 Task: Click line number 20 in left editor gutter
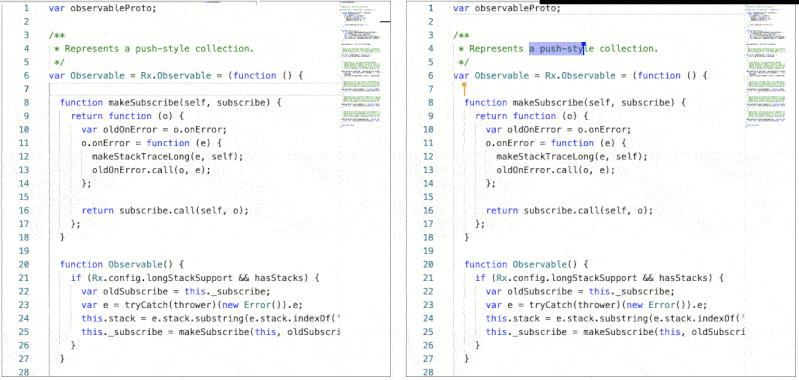(23, 264)
